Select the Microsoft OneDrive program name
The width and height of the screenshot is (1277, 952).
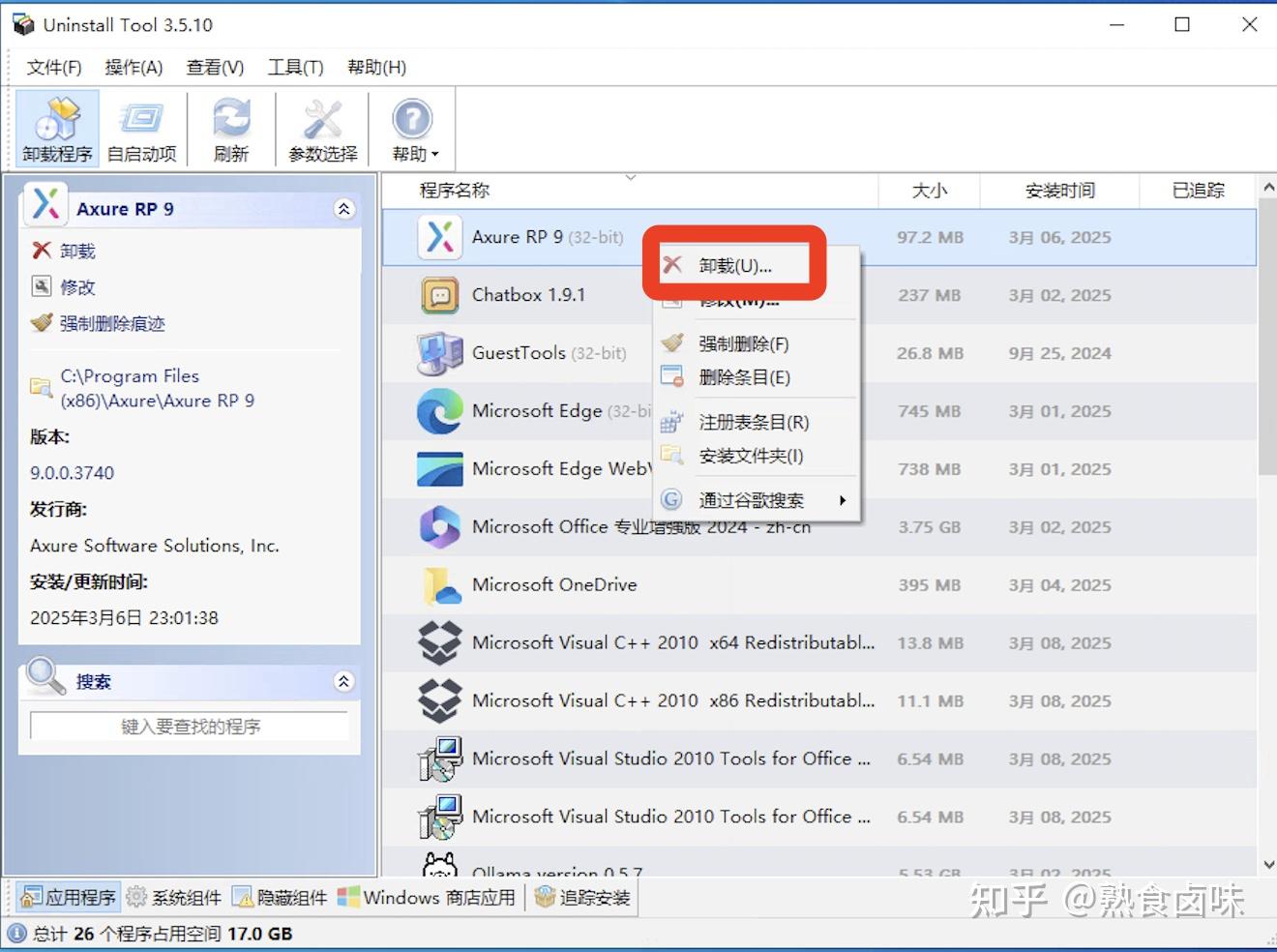coord(554,584)
